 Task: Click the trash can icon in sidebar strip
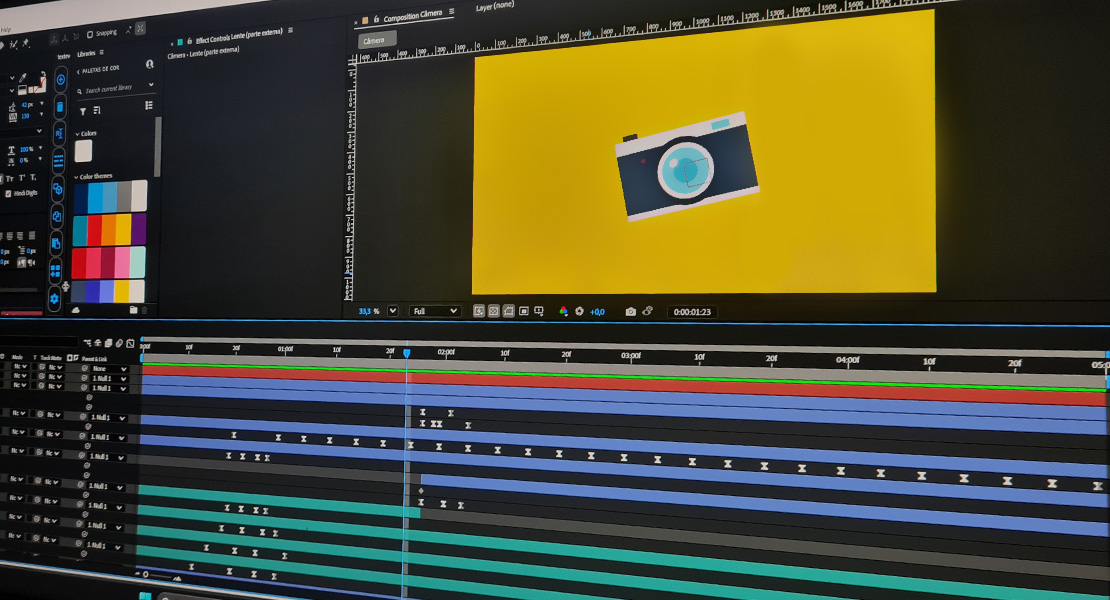coord(59,107)
